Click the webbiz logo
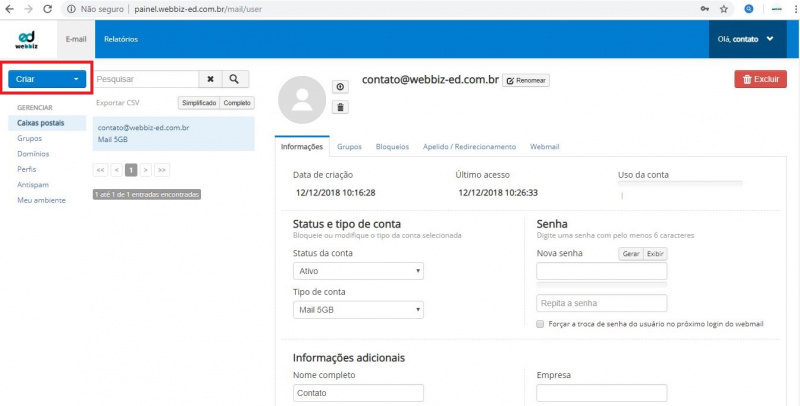Screen dimensions: 800x406 click(x=26, y=39)
